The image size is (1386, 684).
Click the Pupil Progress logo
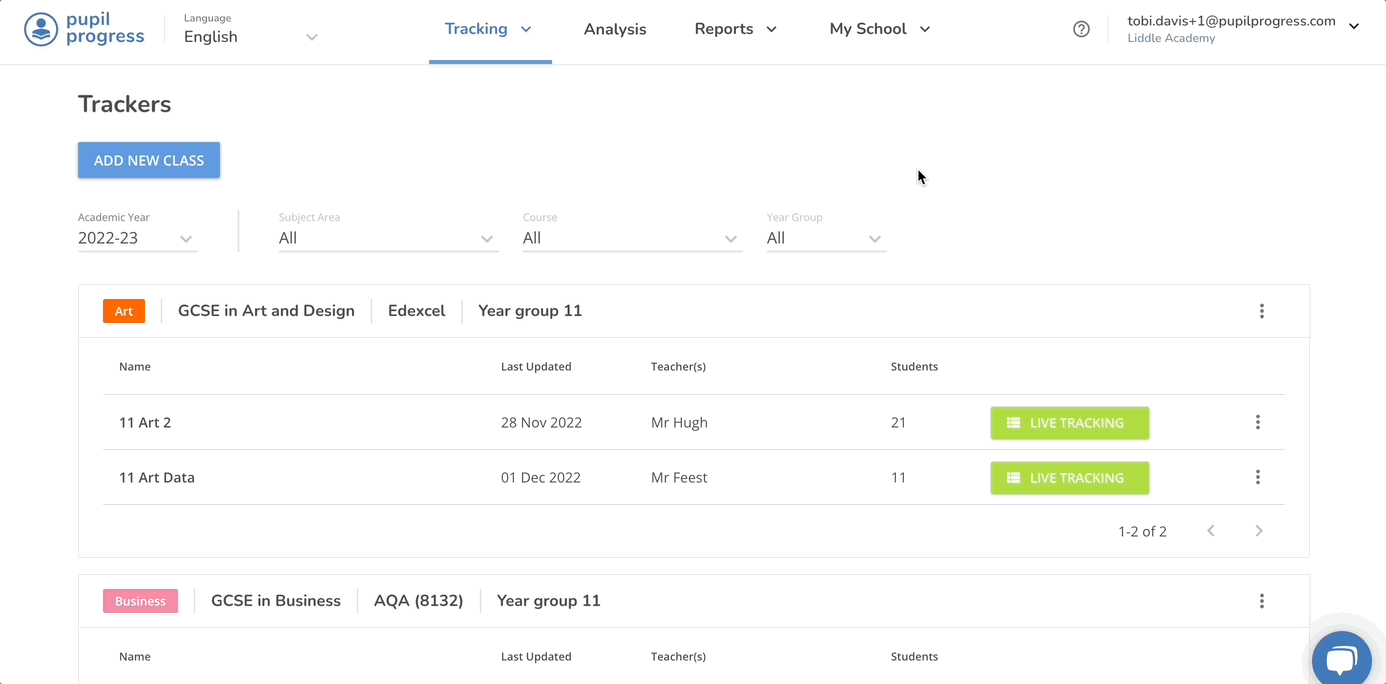tap(84, 29)
